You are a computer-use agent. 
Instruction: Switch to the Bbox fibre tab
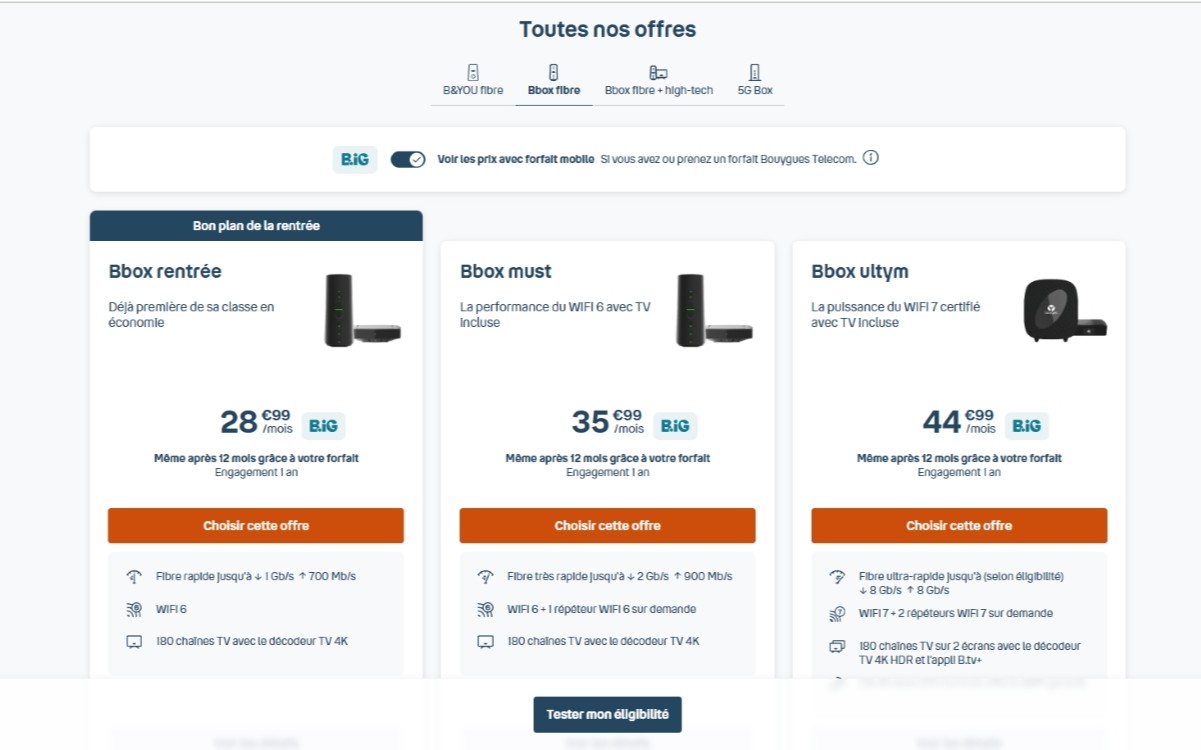click(554, 79)
